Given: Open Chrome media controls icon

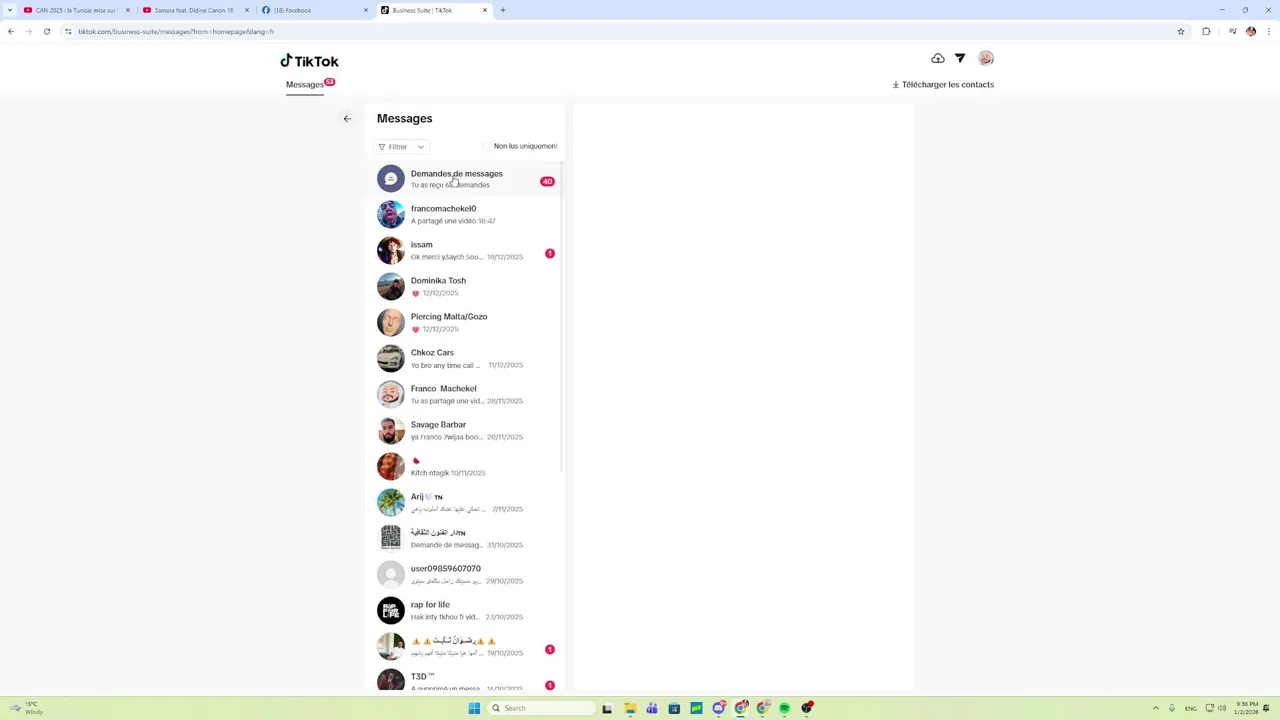Looking at the screenshot, I should 1233,31.
